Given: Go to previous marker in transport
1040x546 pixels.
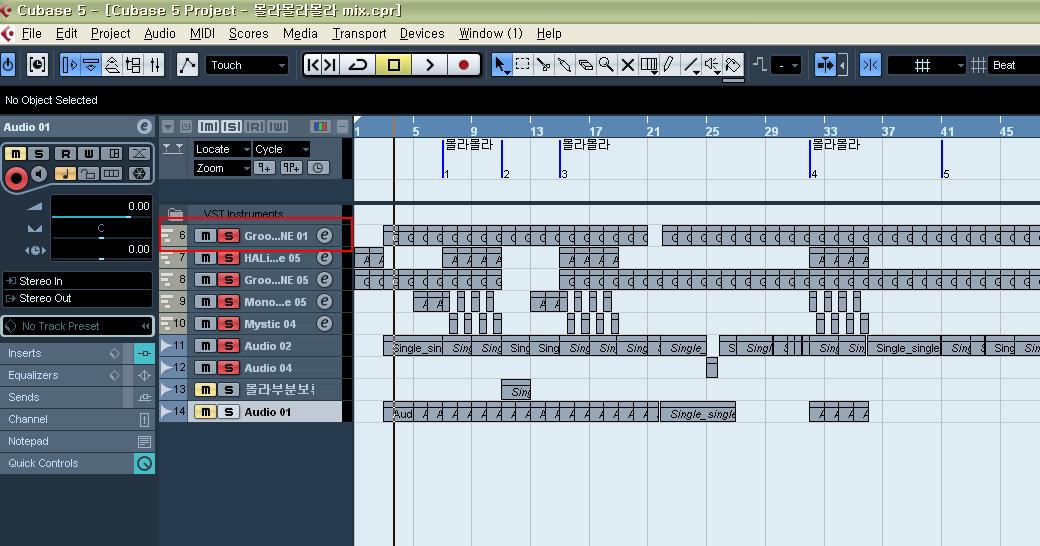Looking at the screenshot, I should pyautogui.click(x=313, y=65).
